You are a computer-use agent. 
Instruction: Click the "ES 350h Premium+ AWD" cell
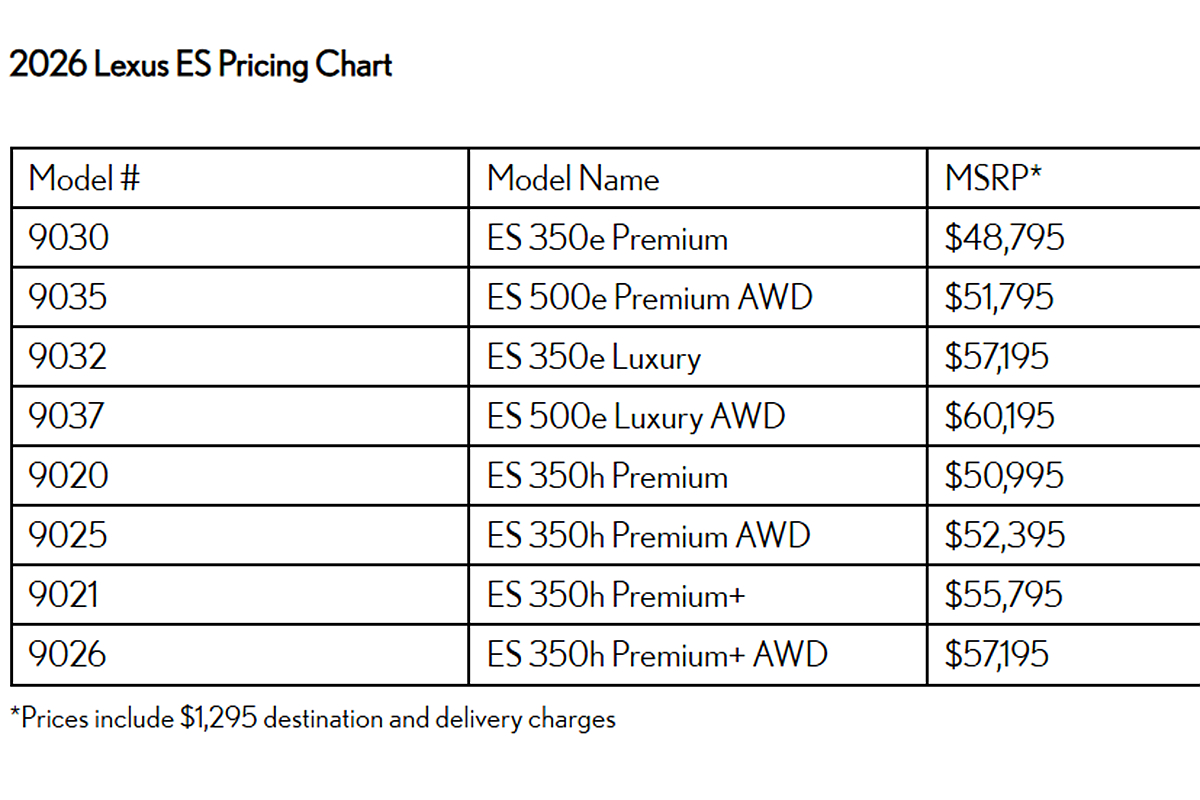click(x=657, y=655)
